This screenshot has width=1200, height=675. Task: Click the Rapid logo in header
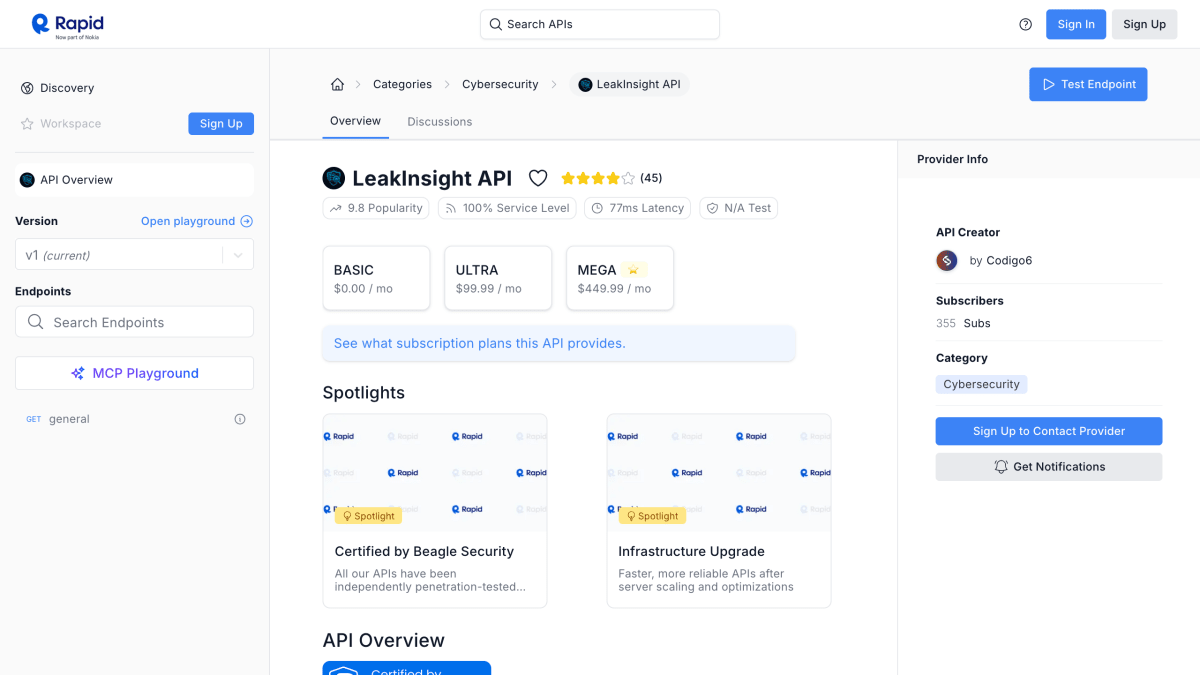[67, 25]
